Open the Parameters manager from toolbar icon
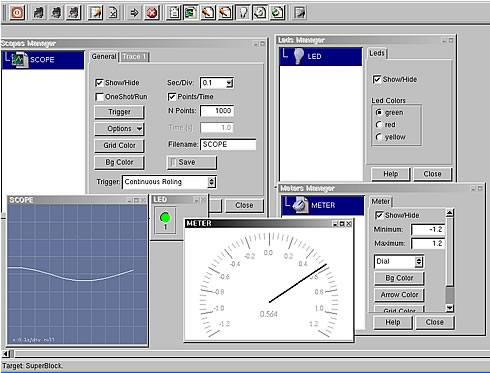This screenshot has width=490, height=373. pos(174,13)
